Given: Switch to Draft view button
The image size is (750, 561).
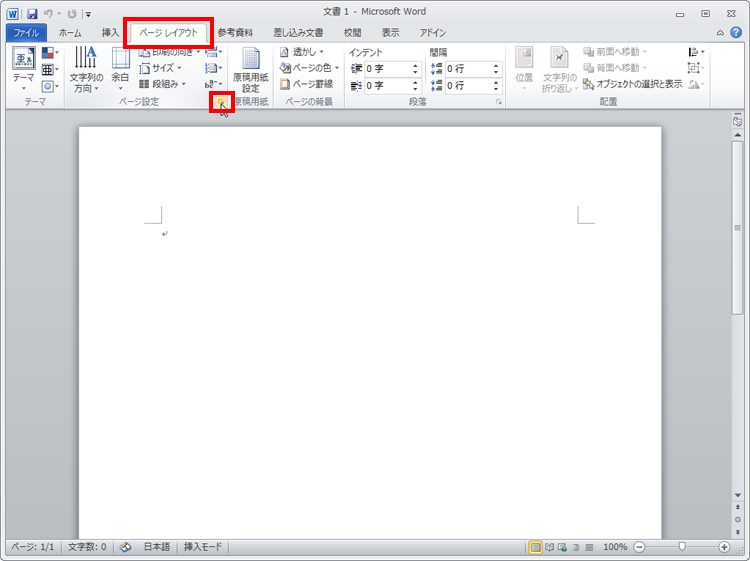Looking at the screenshot, I should (x=589, y=547).
